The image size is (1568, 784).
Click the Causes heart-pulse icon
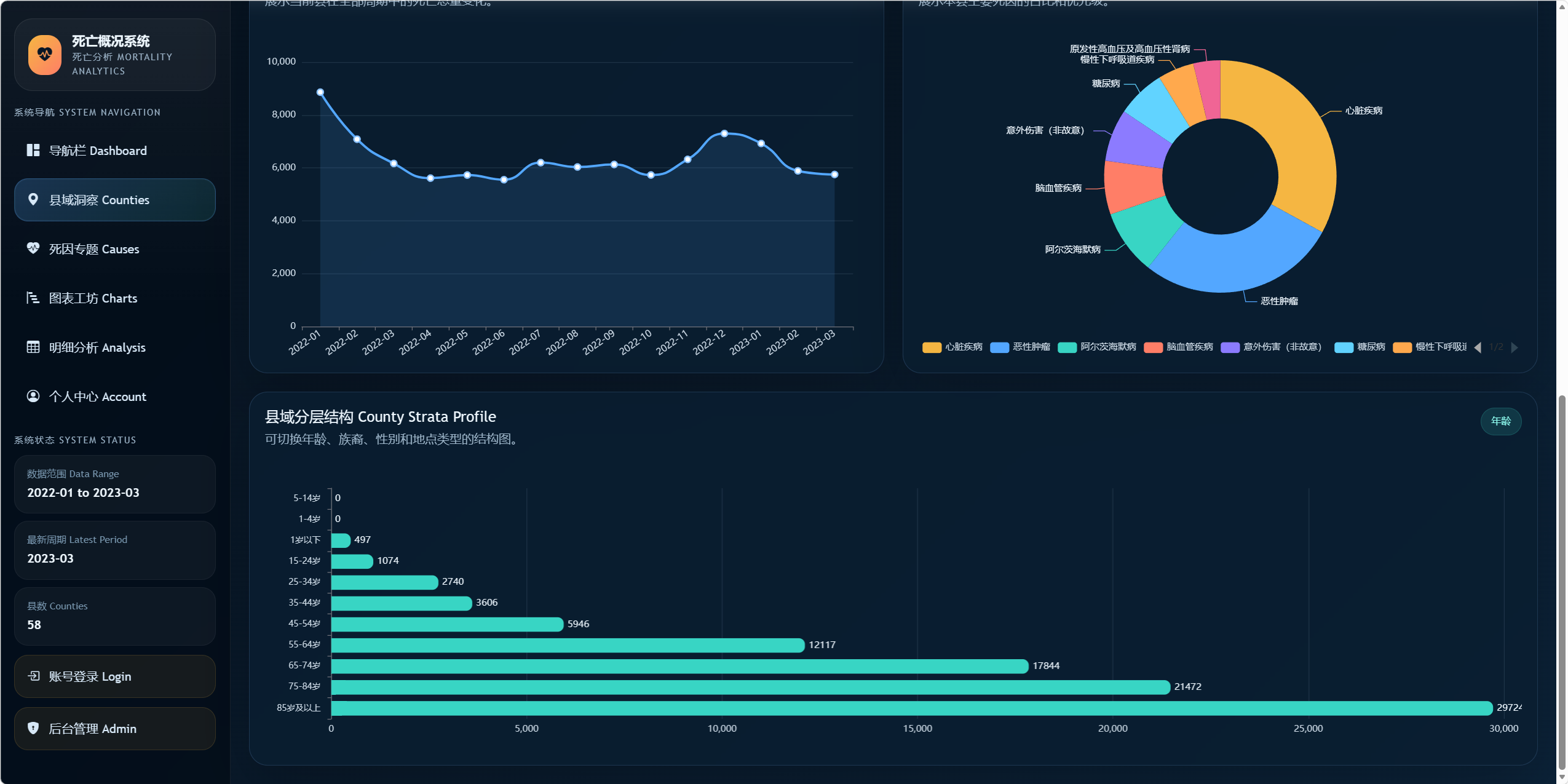pyautogui.click(x=33, y=248)
